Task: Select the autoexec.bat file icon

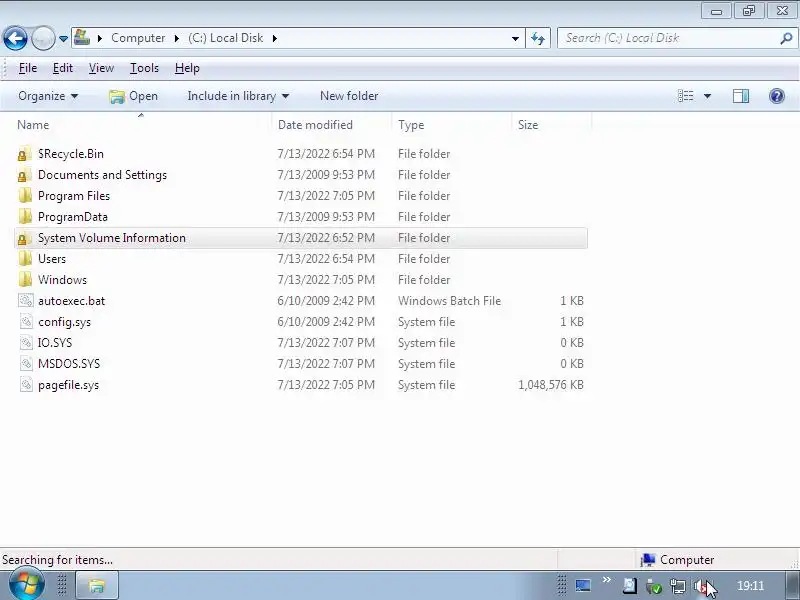Action: tap(26, 301)
